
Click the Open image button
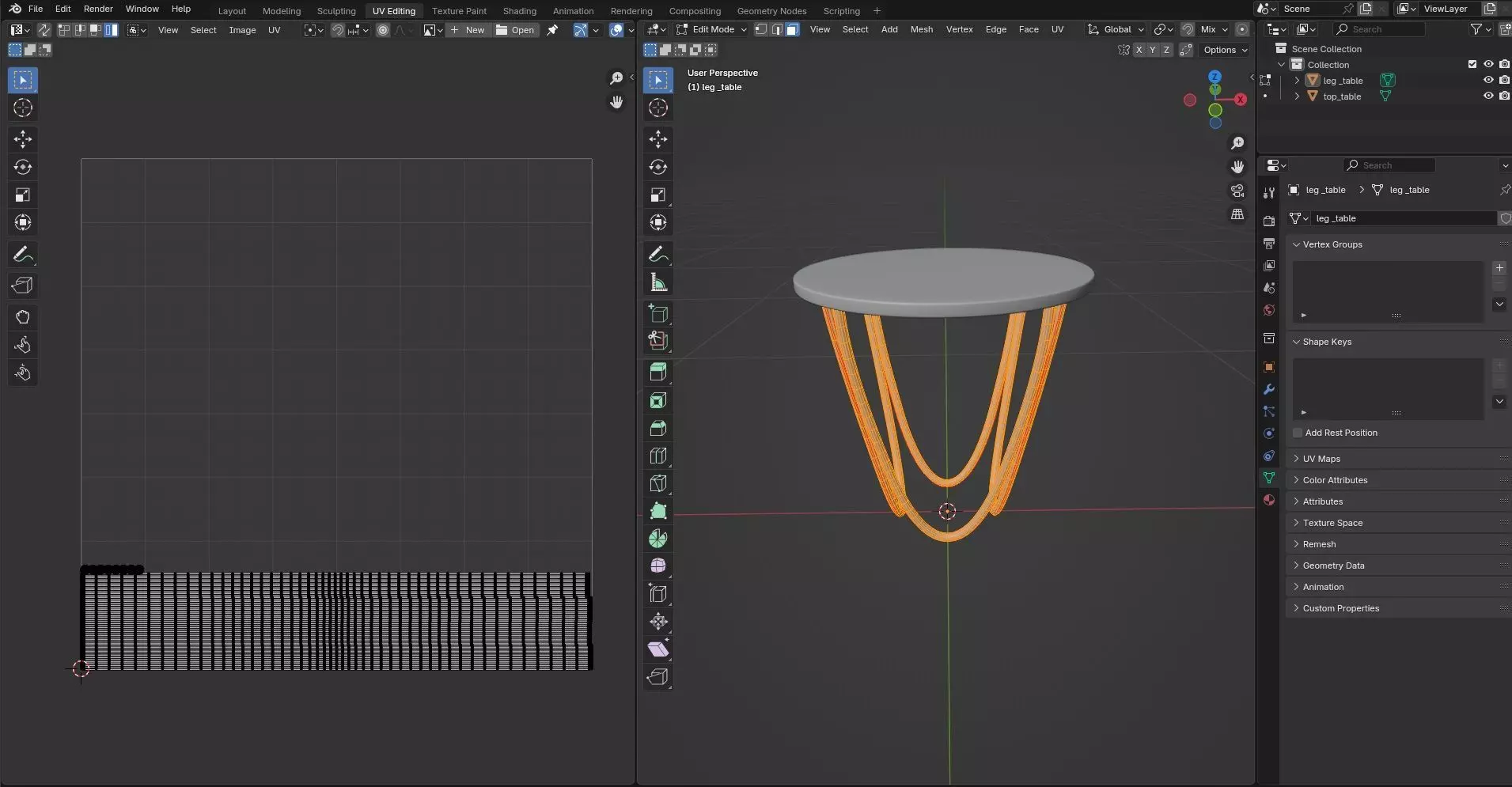coord(515,30)
